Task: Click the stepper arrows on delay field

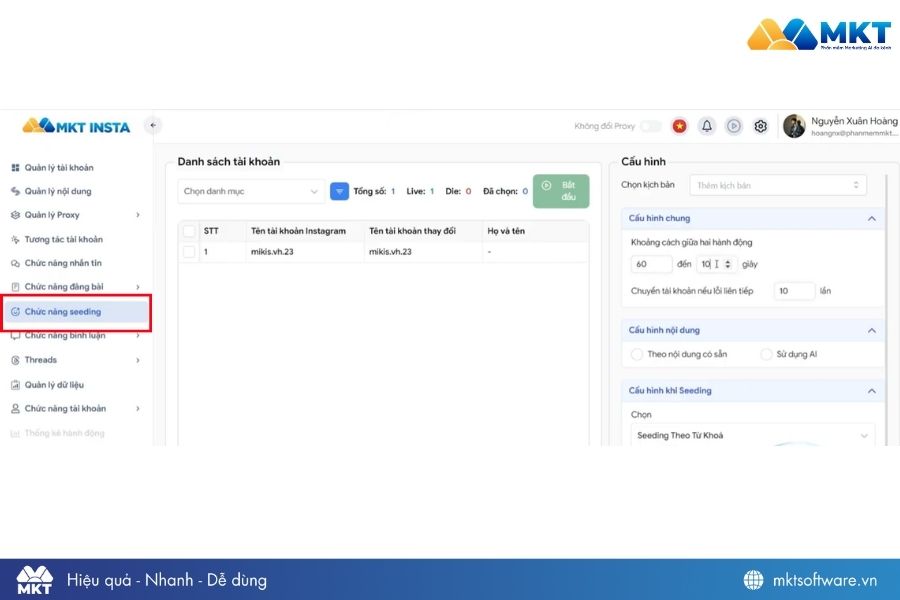Action: click(x=728, y=264)
